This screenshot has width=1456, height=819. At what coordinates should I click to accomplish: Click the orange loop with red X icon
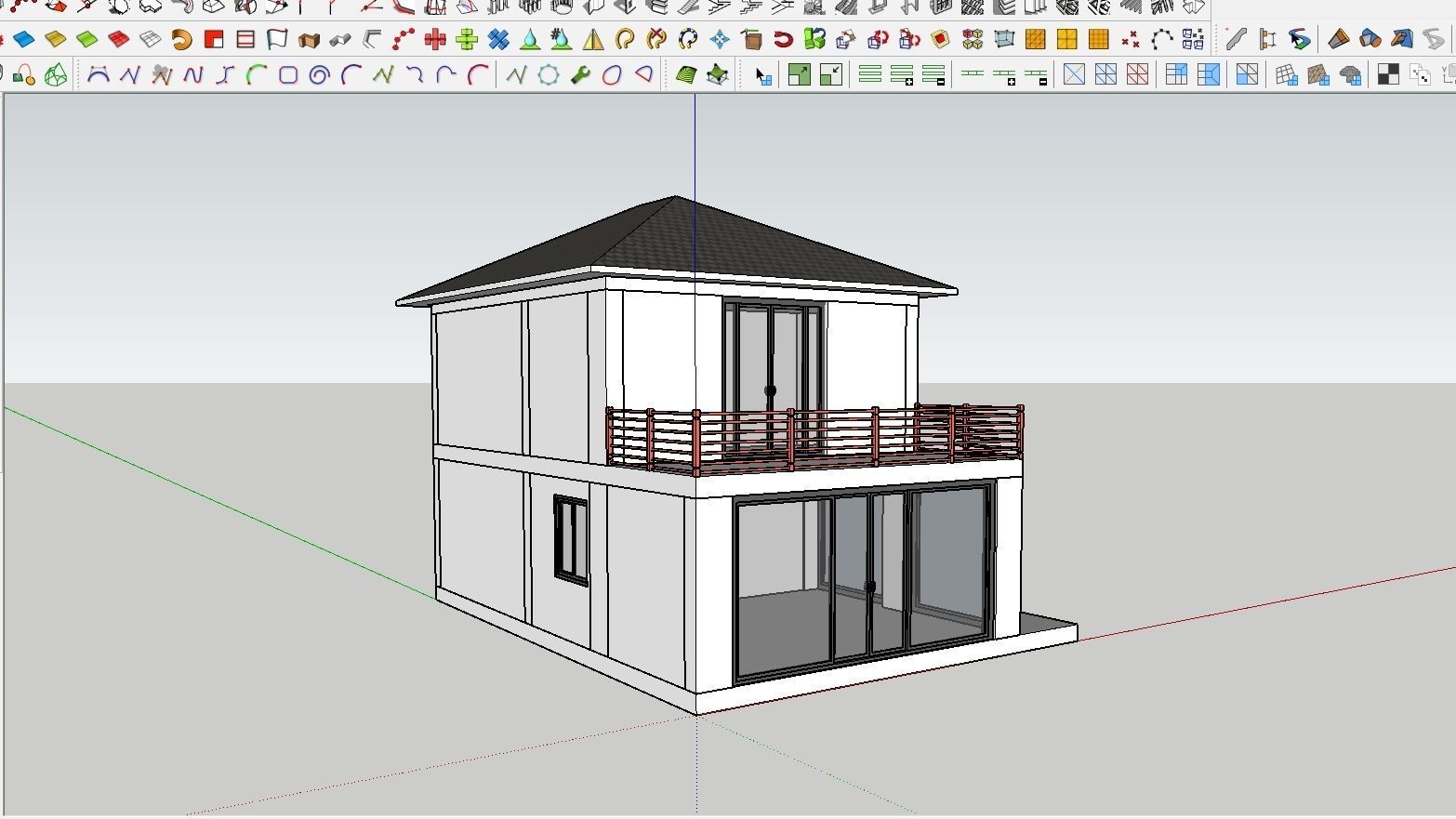click(656, 39)
